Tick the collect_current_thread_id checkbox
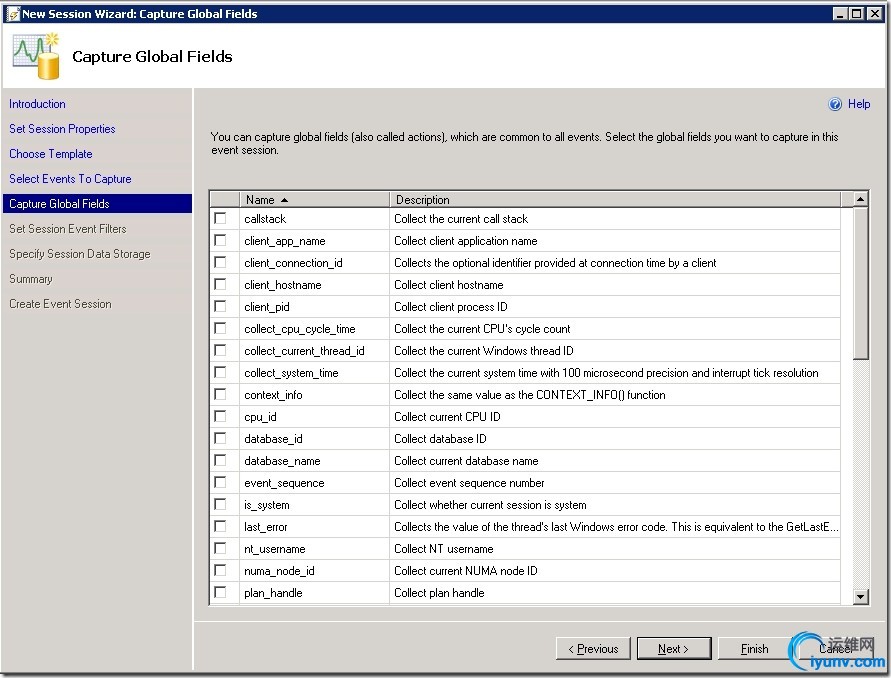 tap(220, 351)
